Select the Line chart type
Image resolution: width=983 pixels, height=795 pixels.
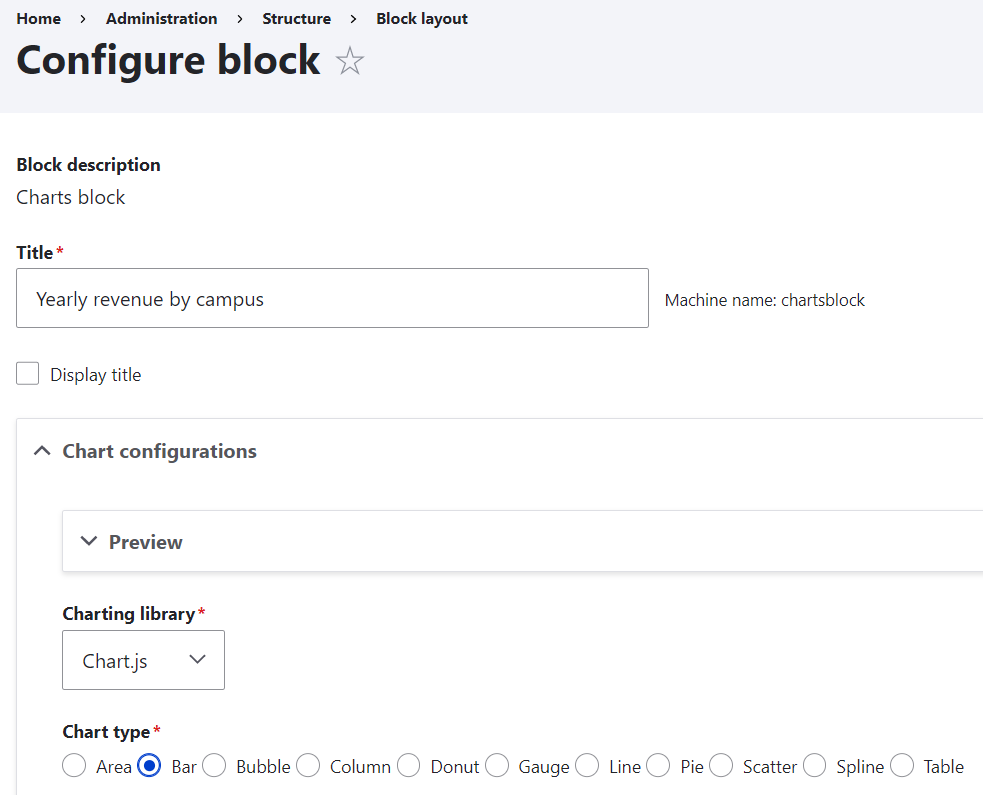coord(587,765)
